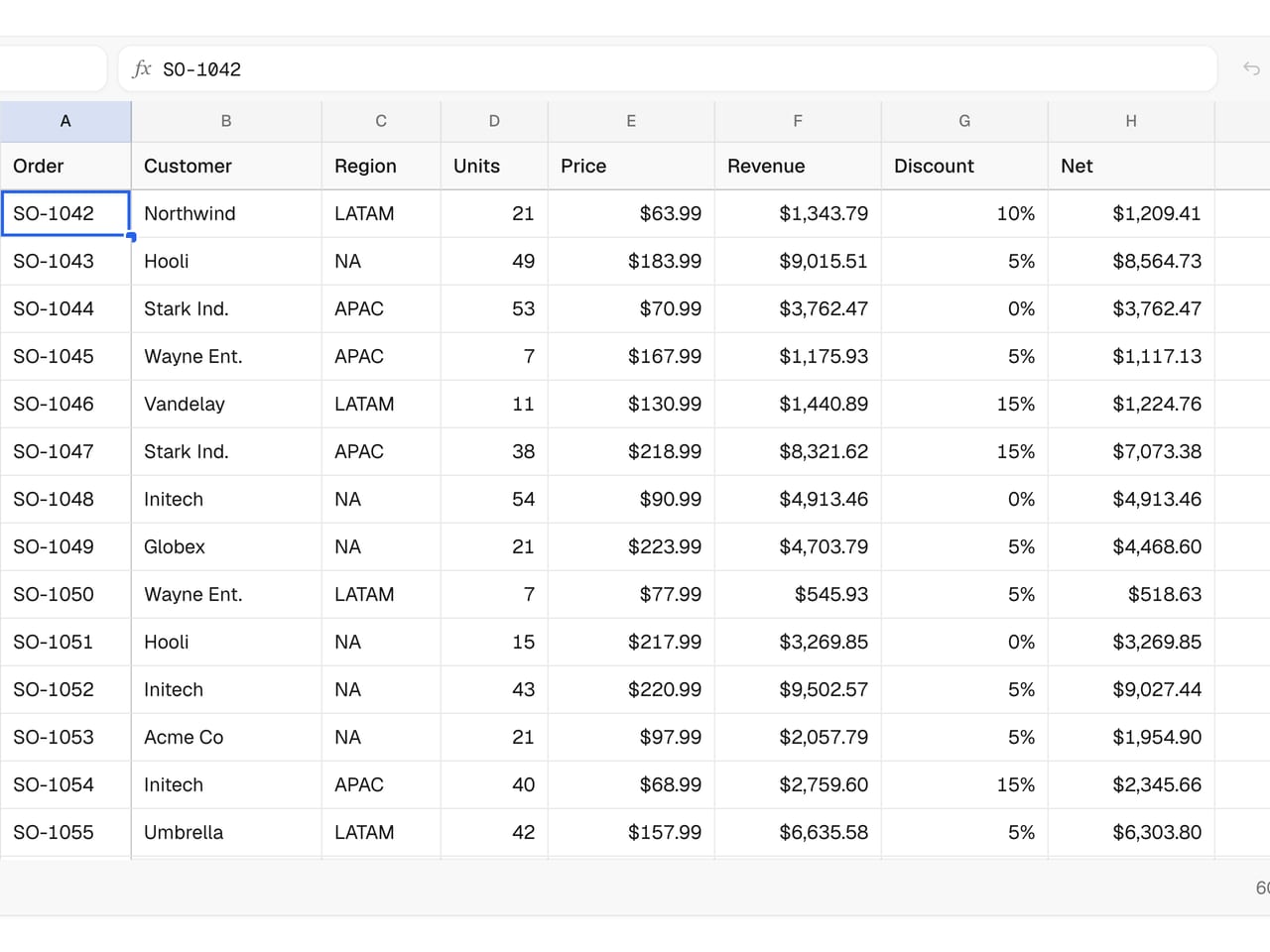This screenshot has height=952, width=1270.
Task: Select order cell SO-1048
Action: (65, 499)
